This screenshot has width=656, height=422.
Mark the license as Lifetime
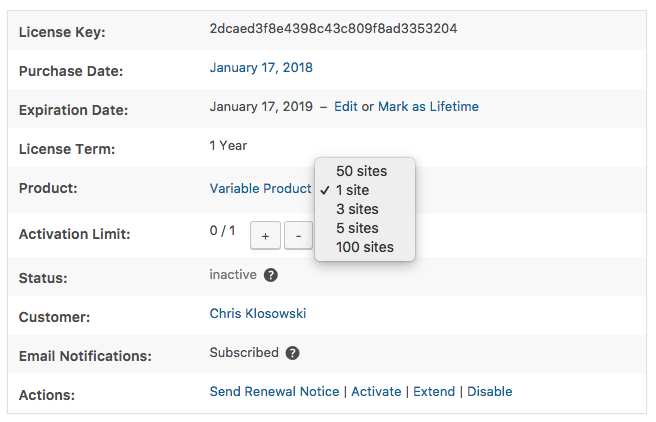[428, 107]
